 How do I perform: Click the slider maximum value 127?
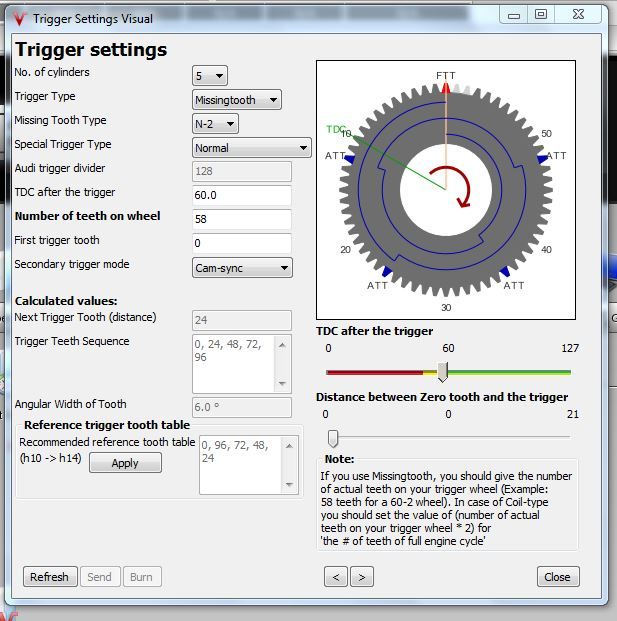click(x=570, y=348)
